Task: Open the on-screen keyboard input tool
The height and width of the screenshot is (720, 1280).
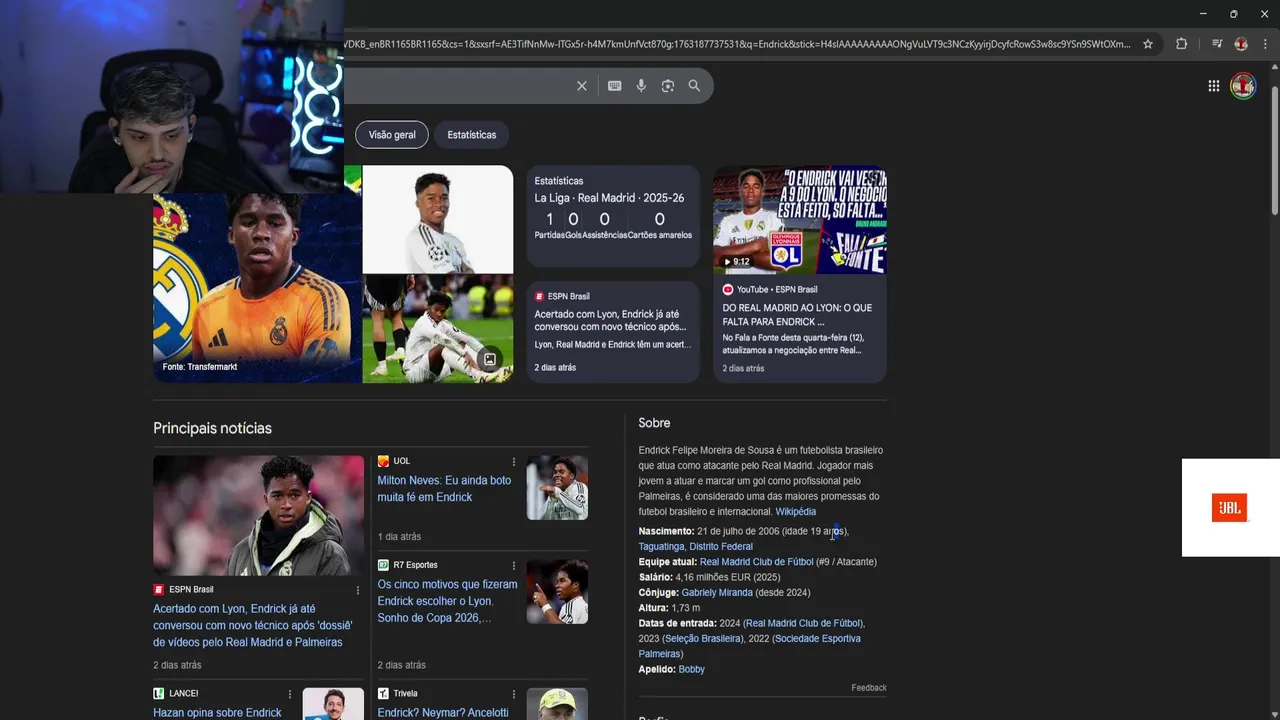Action: click(x=615, y=86)
